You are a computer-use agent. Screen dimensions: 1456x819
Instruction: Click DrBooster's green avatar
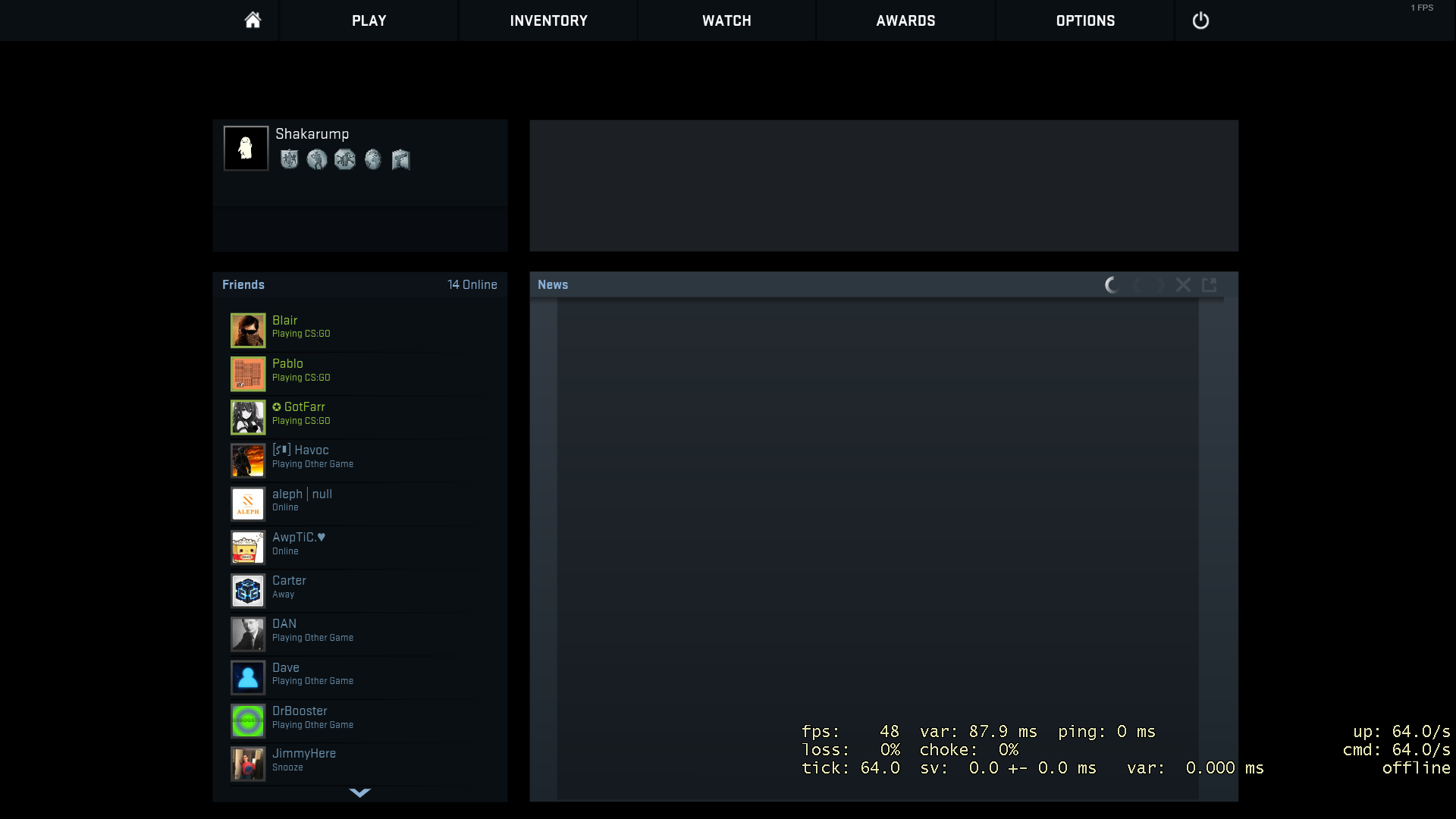(248, 720)
